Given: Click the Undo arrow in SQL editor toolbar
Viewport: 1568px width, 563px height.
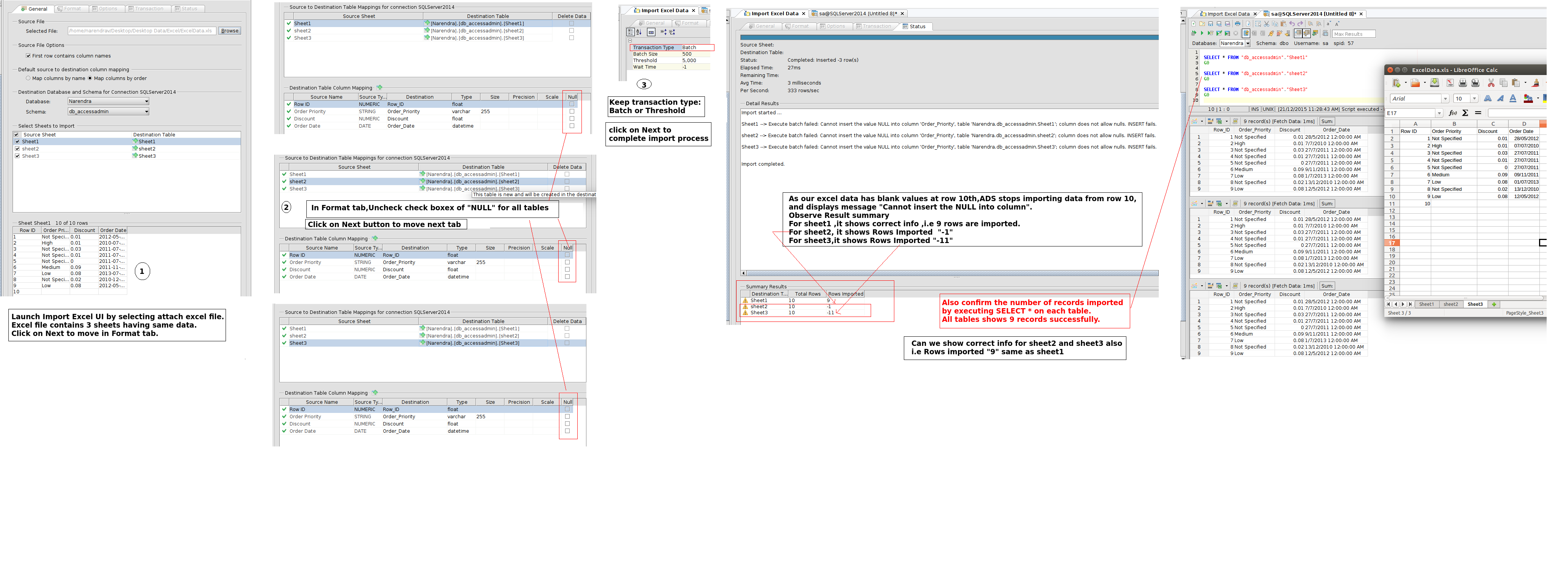Looking at the screenshot, I should pos(1292,24).
